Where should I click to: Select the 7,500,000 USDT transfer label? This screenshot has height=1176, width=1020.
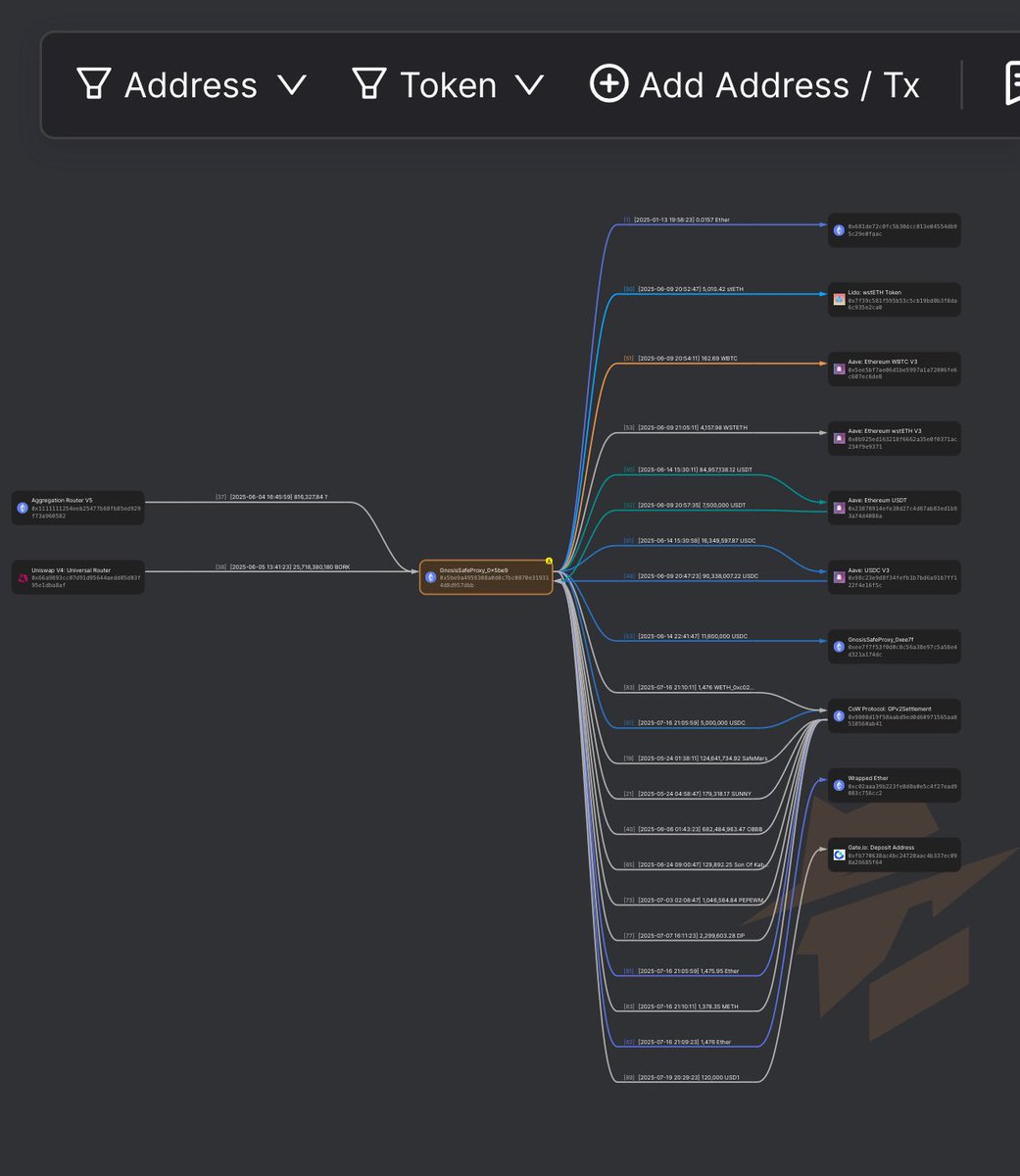[684, 505]
